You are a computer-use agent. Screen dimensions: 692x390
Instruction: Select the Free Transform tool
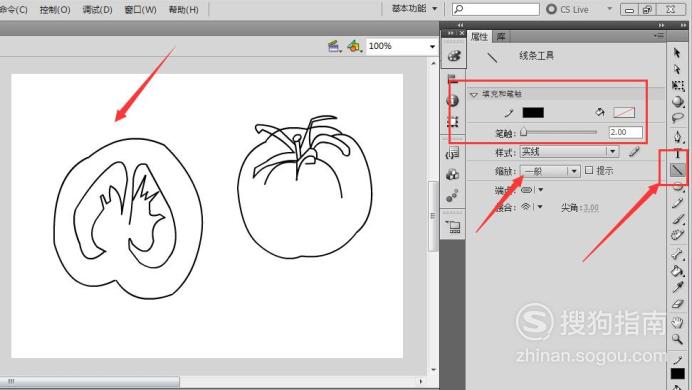677,85
